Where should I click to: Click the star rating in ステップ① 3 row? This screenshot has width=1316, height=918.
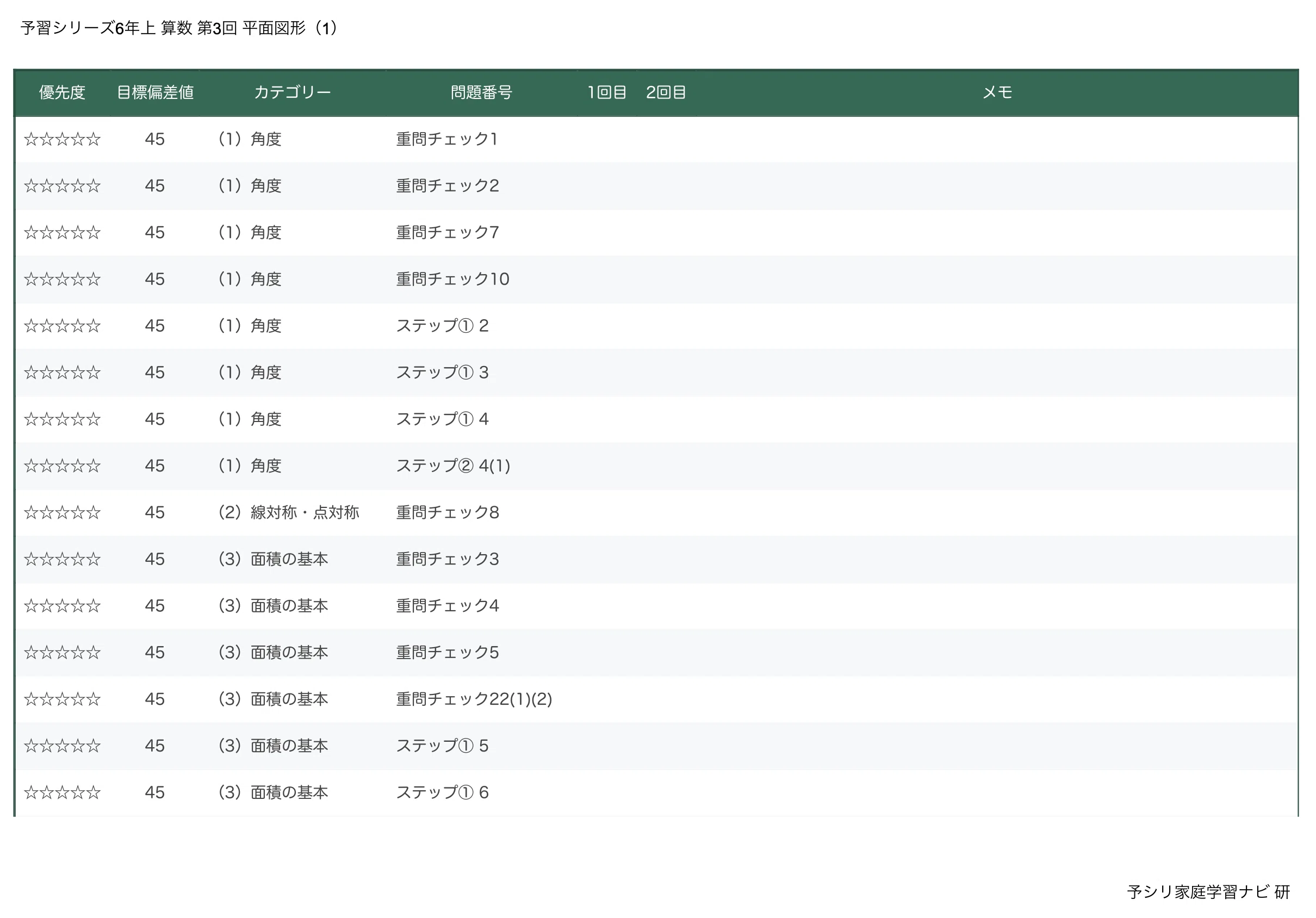[x=63, y=373]
